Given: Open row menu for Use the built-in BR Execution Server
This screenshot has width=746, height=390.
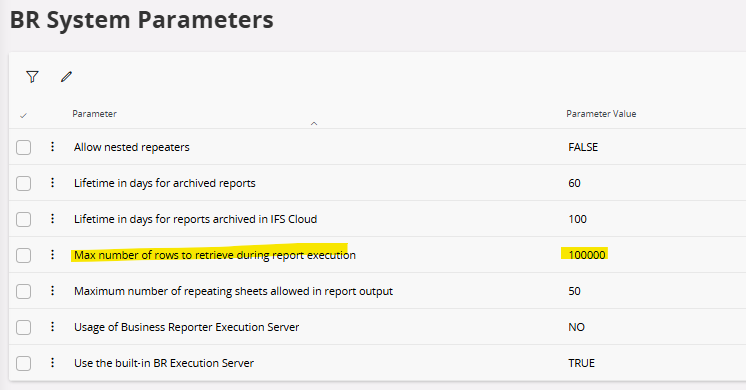Looking at the screenshot, I should coord(52,363).
